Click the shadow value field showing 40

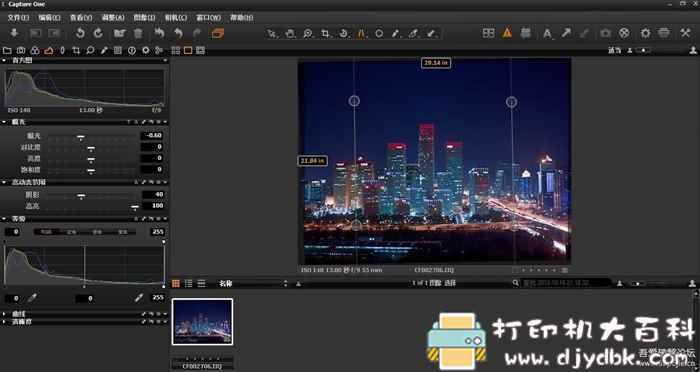coord(153,194)
